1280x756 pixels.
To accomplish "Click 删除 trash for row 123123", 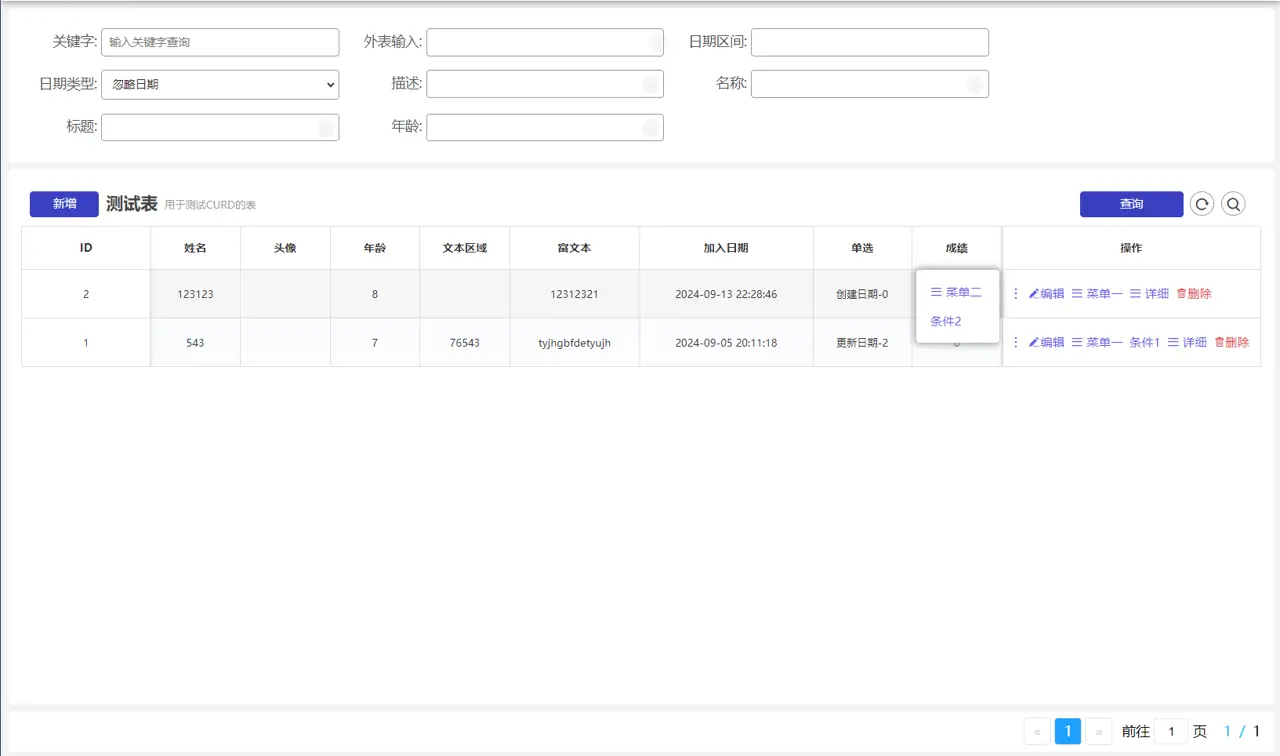I will 1194,294.
